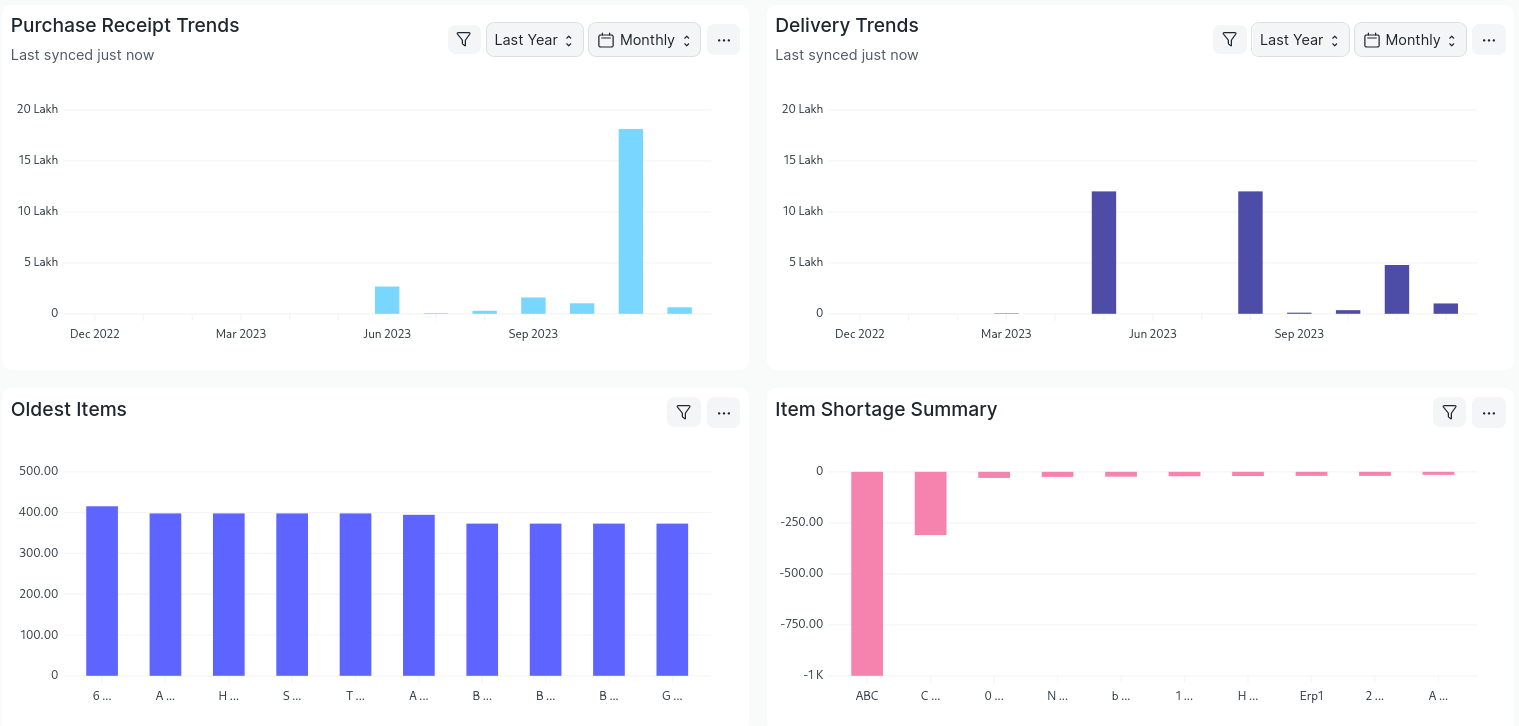Expand Monthly dropdown in Delivery Trends
This screenshot has height=726, width=1519.
pyautogui.click(x=1410, y=40)
